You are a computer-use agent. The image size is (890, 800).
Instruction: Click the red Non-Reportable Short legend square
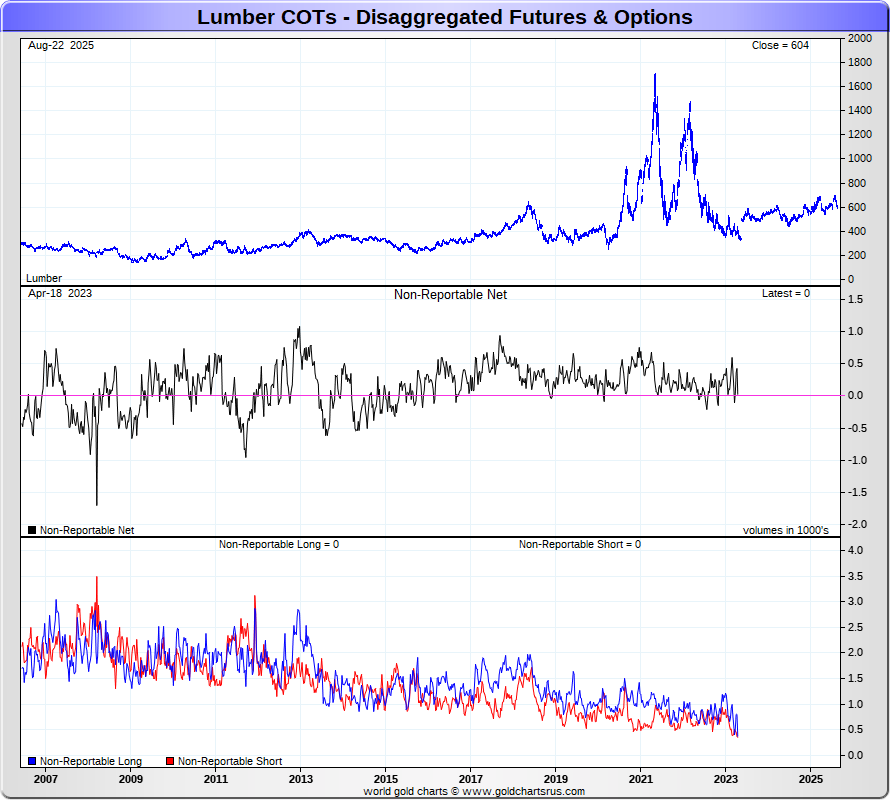tap(170, 761)
